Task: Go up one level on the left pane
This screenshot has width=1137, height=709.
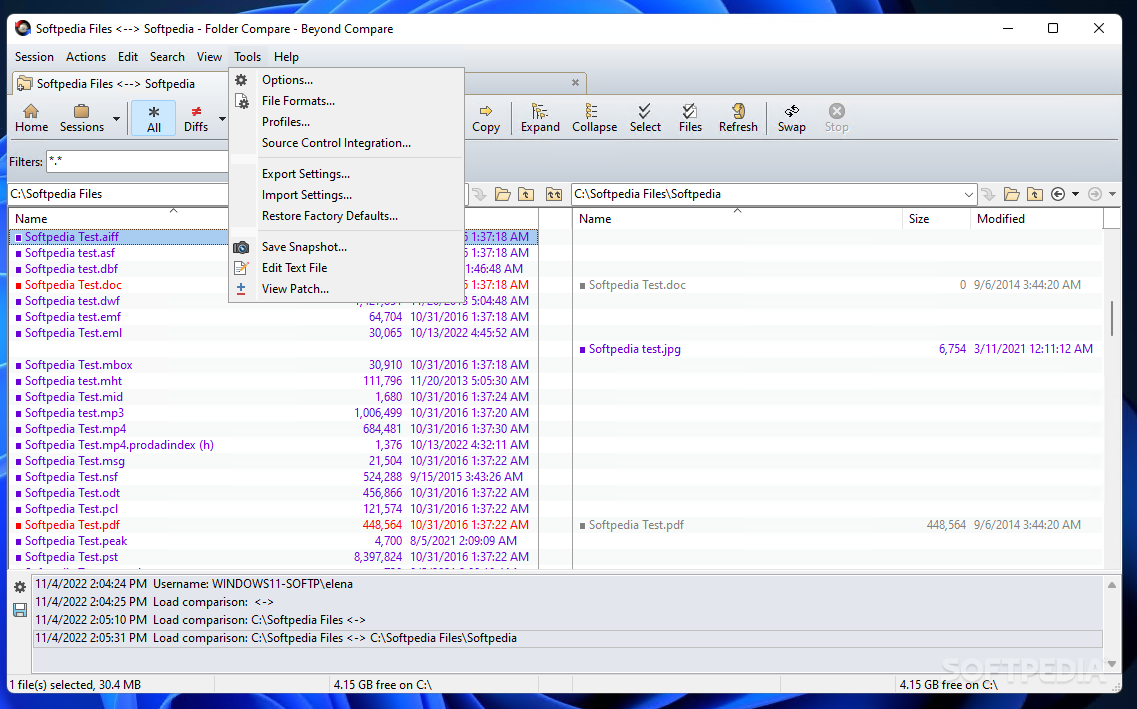Action: (x=526, y=194)
